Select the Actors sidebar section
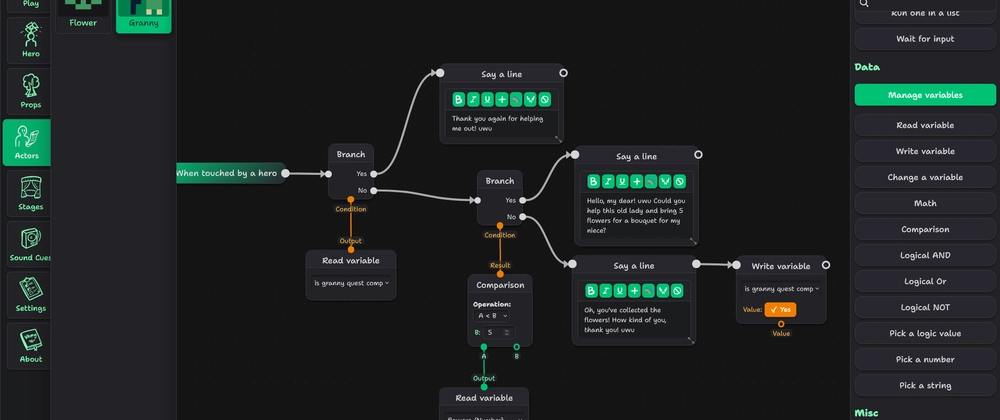The image size is (1000, 420). tap(27, 142)
